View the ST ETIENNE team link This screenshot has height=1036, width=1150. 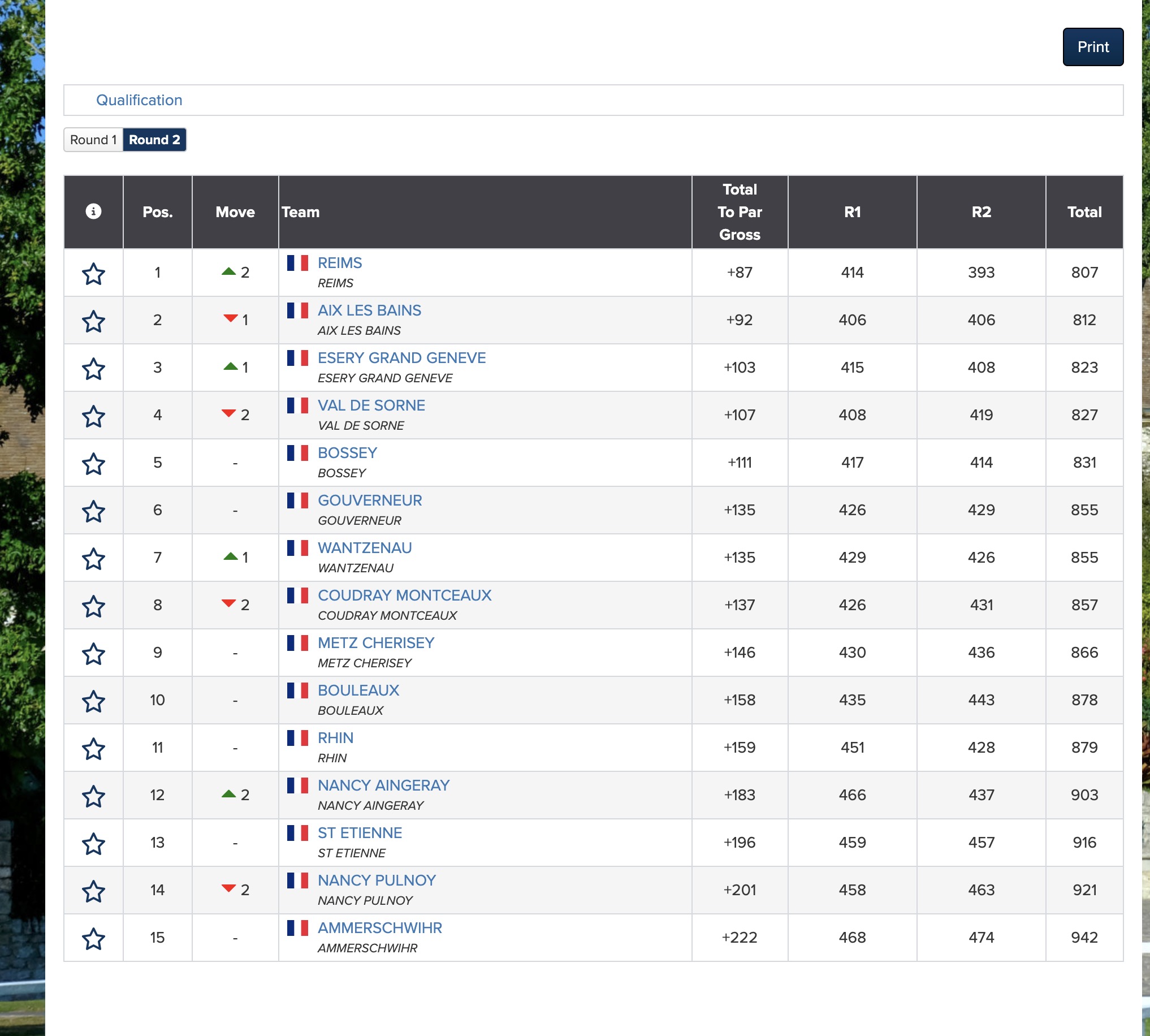click(x=360, y=834)
